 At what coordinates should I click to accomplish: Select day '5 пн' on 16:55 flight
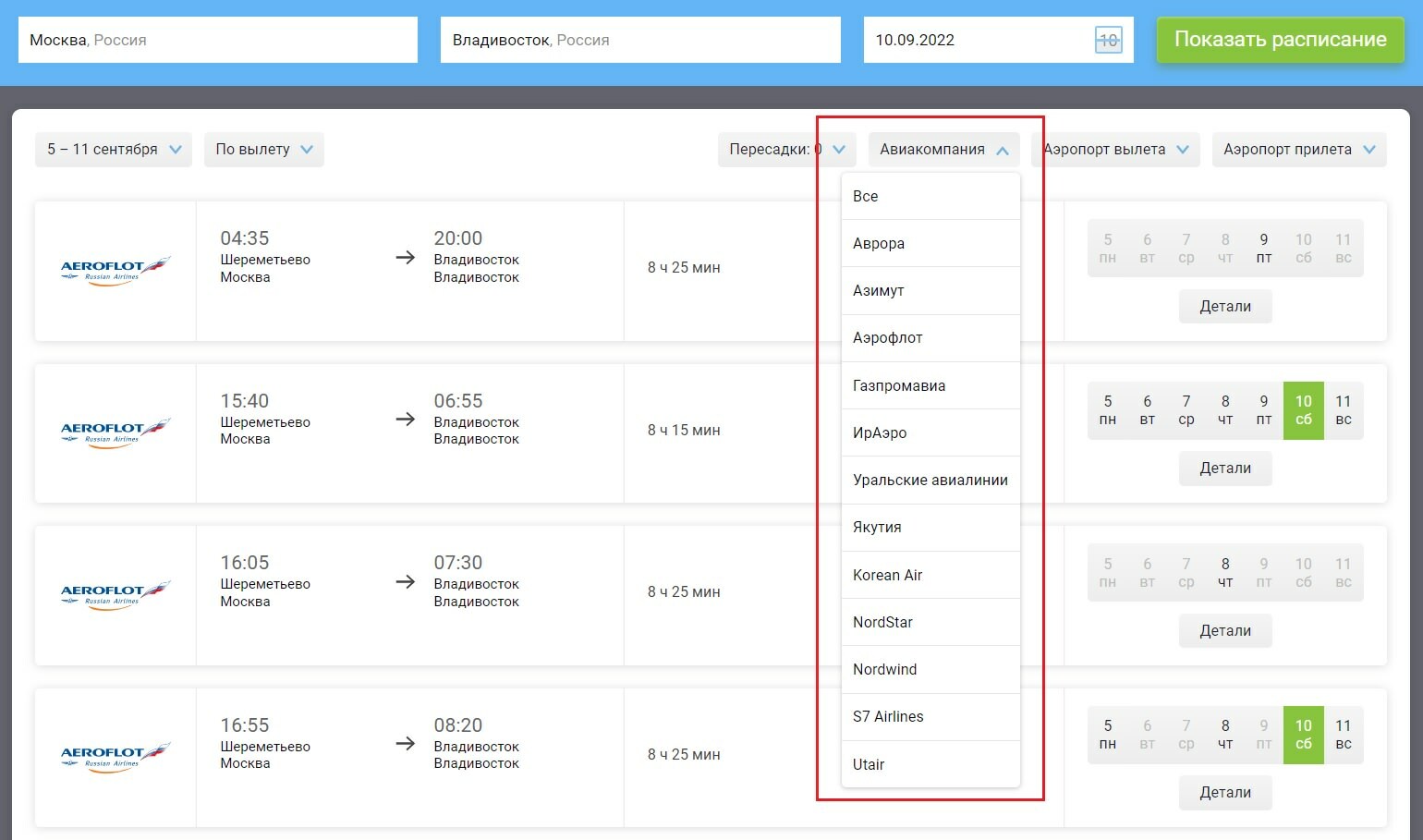tap(1108, 735)
